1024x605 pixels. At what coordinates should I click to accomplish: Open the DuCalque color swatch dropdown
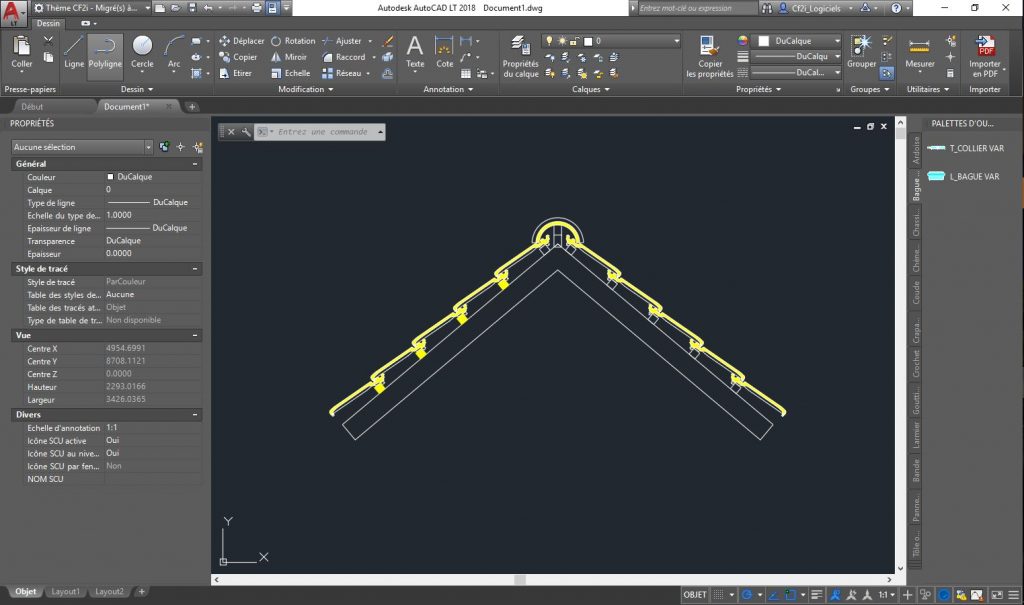click(x=798, y=41)
